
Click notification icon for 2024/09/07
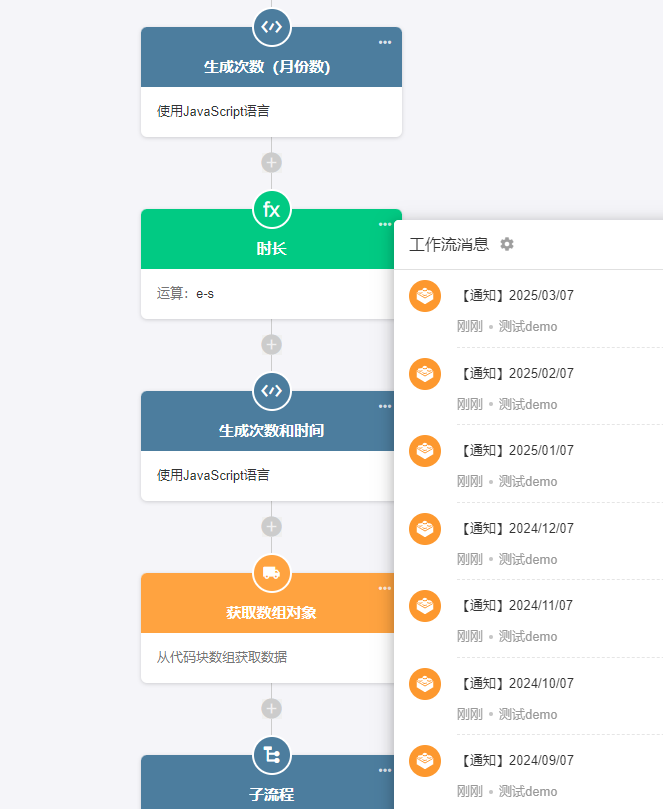pyautogui.click(x=425, y=761)
